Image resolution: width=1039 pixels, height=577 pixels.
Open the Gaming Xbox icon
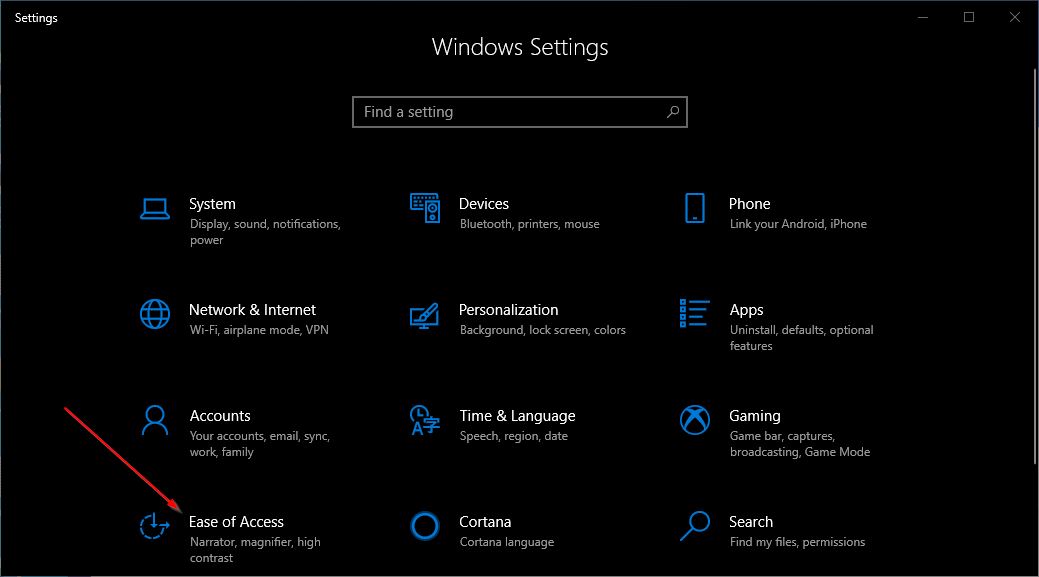tap(694, 420)
